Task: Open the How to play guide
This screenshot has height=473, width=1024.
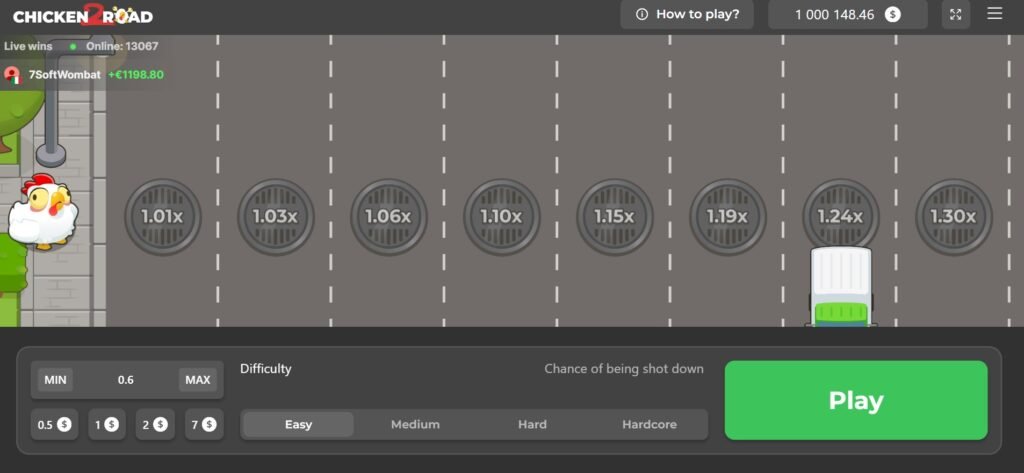Action: pos(687,14)
